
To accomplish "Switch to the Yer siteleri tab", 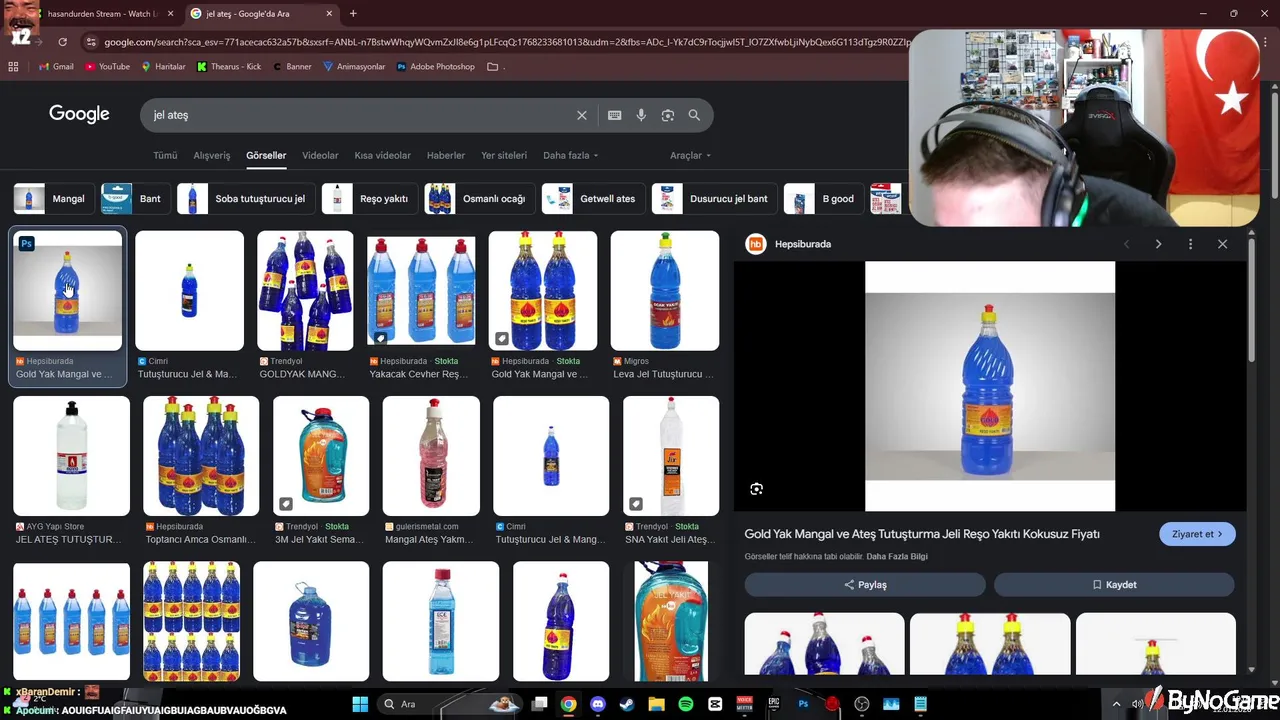I will (504, 156).
